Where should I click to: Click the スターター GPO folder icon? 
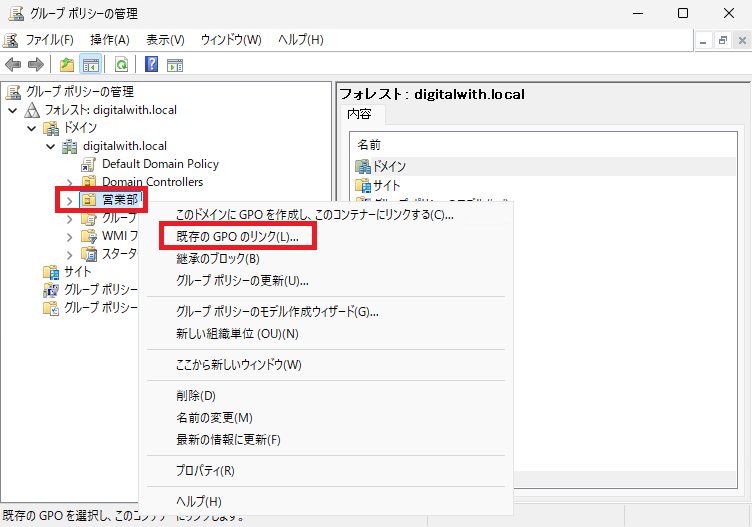pyautogui.click(x=89, y=254)
